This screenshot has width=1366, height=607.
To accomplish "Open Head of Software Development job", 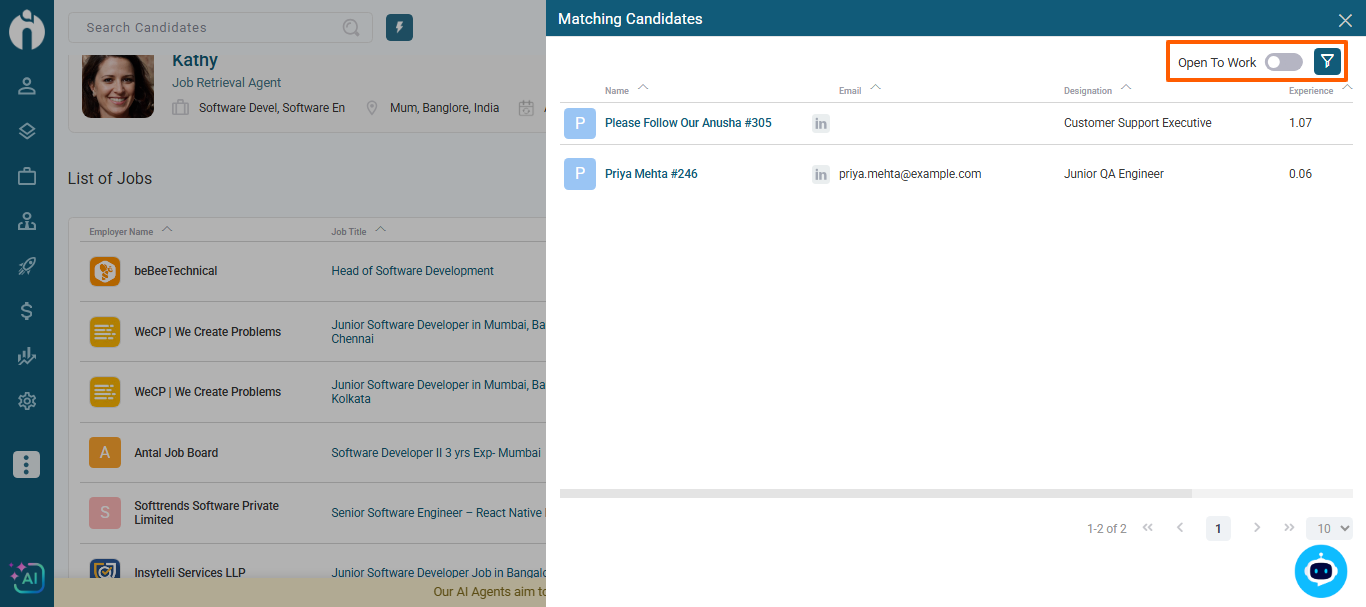I will click(413, 271).
